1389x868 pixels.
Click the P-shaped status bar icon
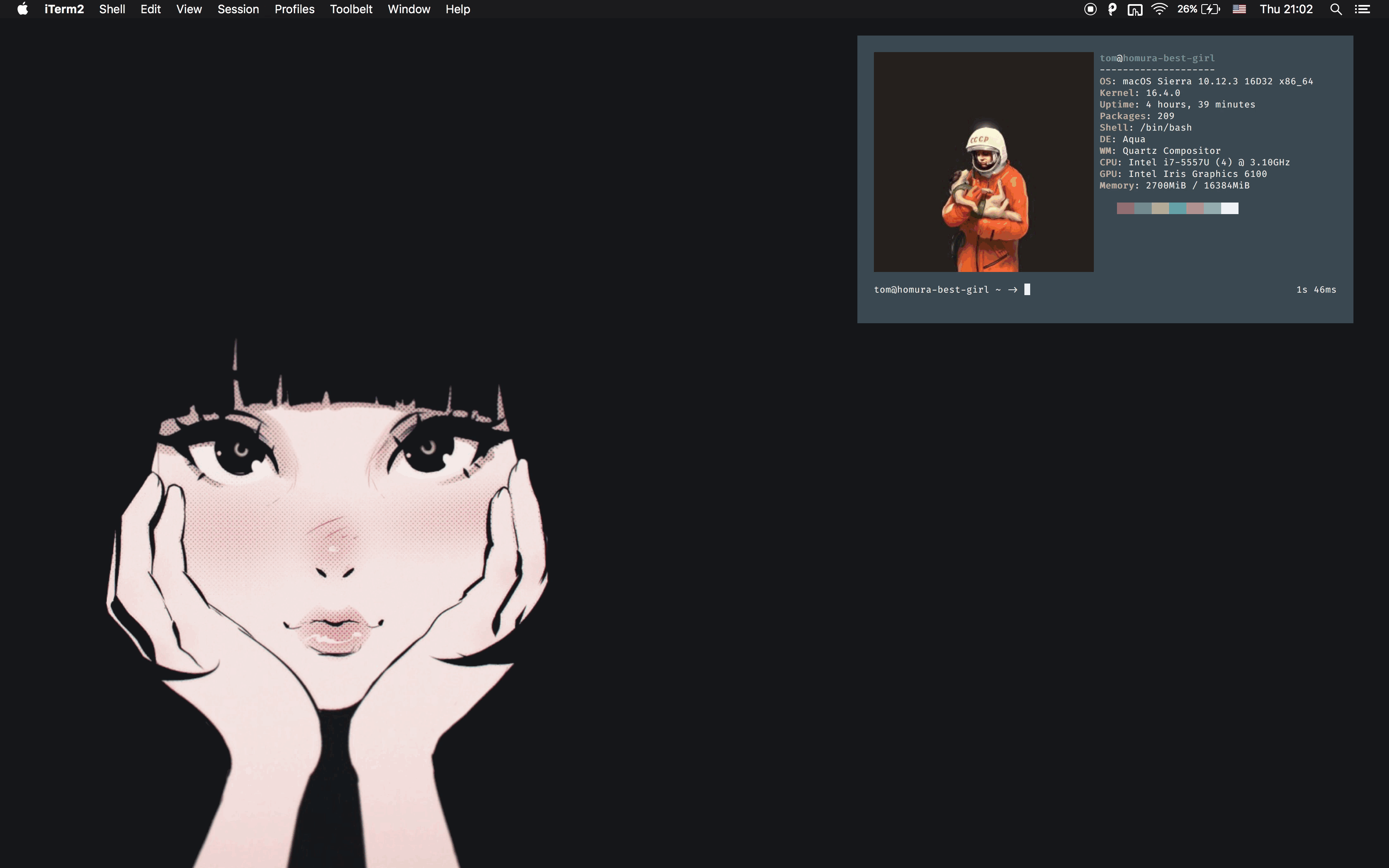[x=1112, y=9]
